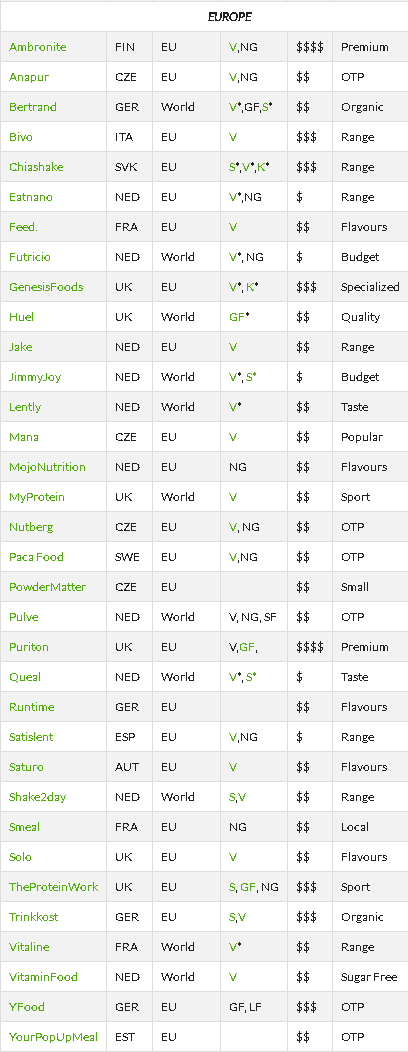Open the GenesisFoods link

coord(46,287)
